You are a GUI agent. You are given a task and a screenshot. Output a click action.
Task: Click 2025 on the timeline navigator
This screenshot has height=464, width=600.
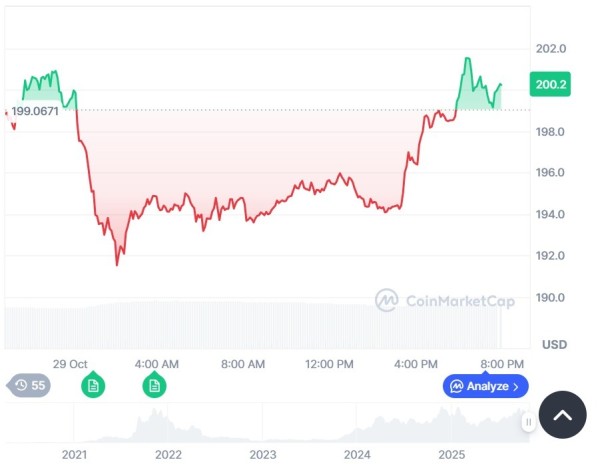(451, 454)
